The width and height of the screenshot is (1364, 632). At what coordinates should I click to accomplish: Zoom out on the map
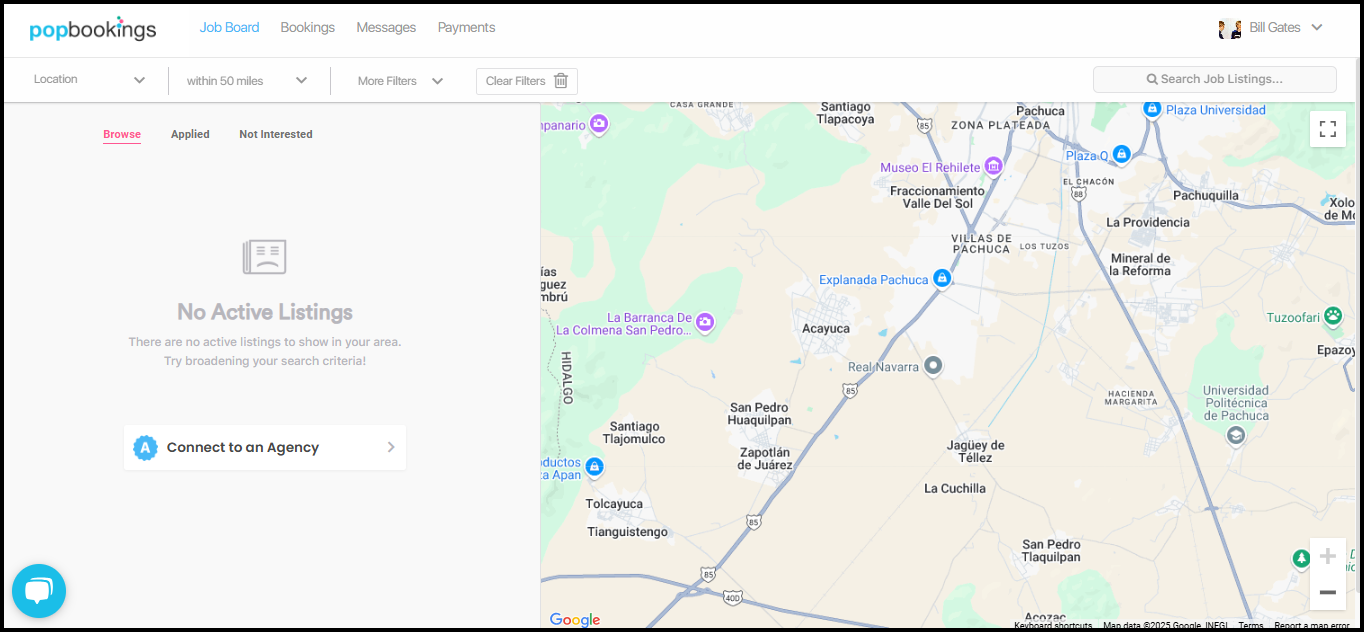(1328, 592)
